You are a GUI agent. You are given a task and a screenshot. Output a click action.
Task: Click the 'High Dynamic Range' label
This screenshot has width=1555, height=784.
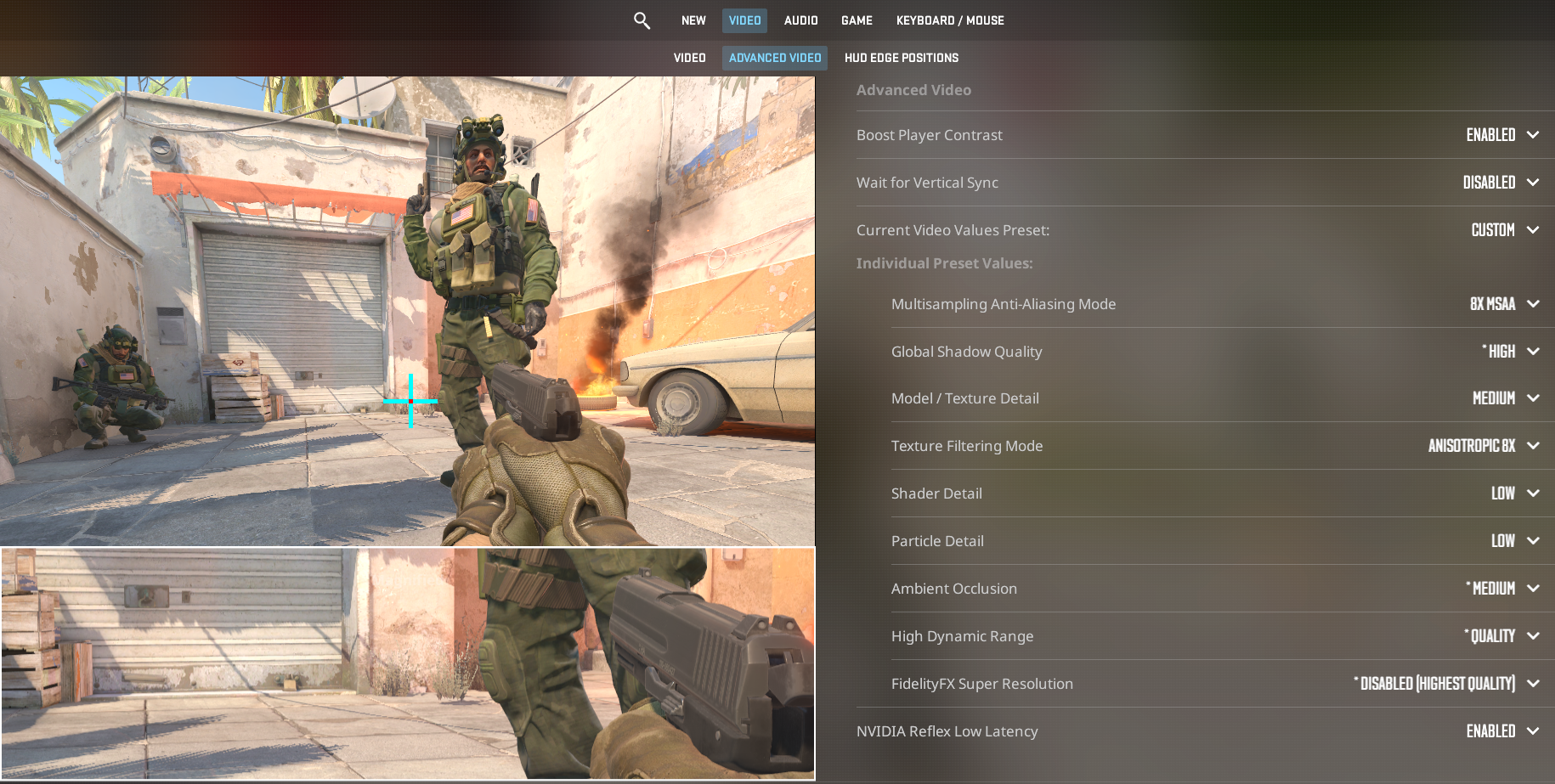pos(962,636)
